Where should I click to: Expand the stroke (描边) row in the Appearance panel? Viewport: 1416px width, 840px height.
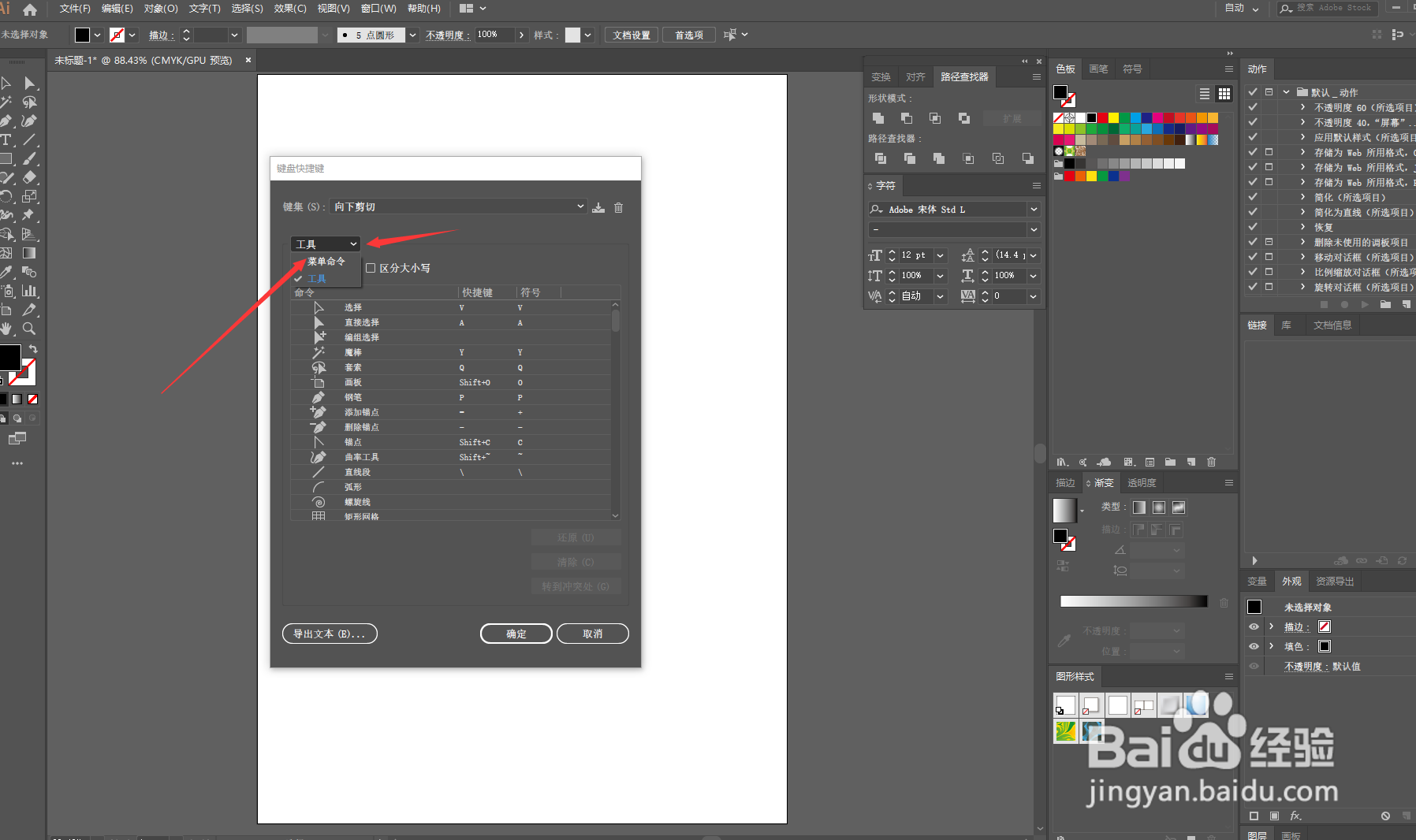[x=1271, y=626]
